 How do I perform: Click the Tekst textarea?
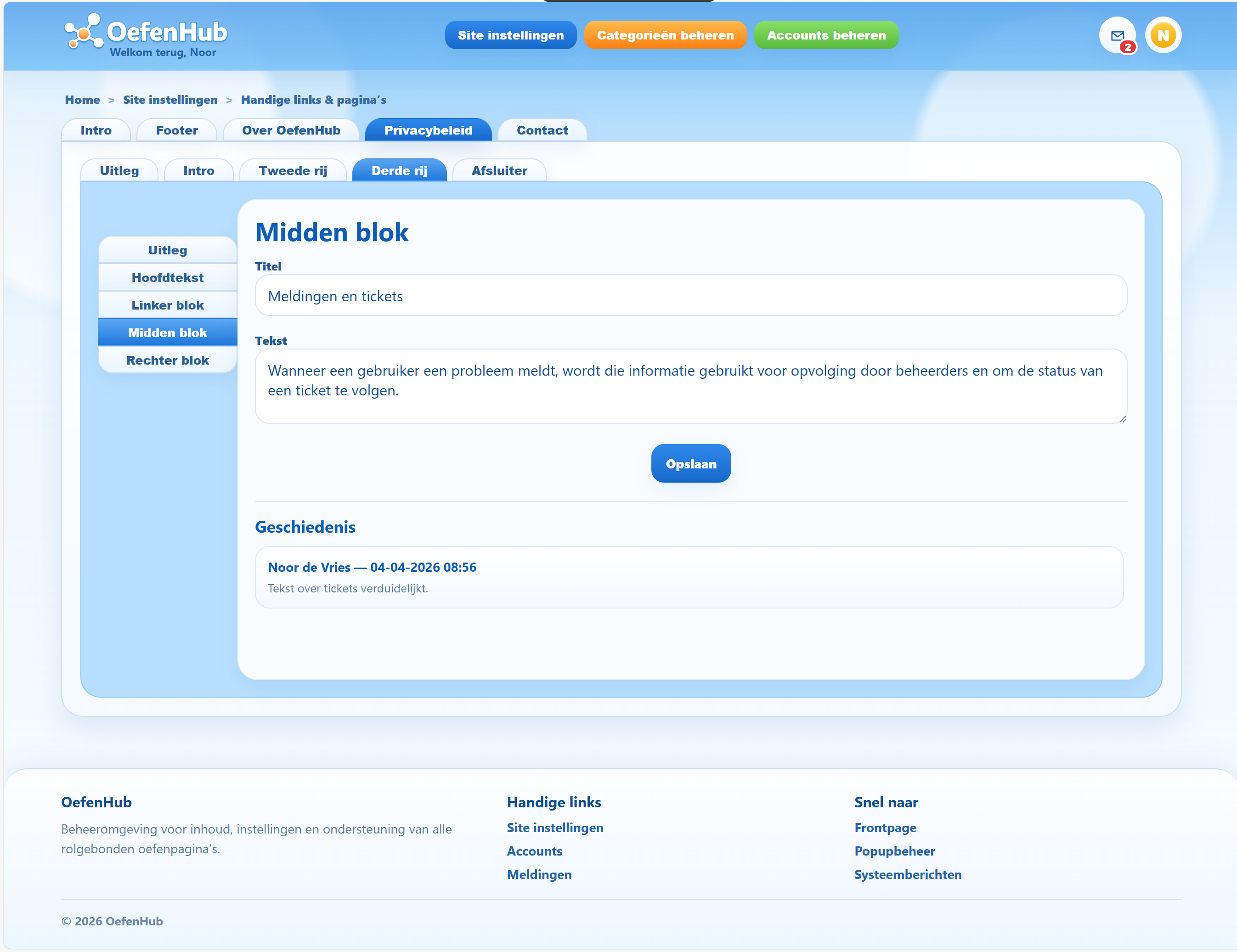690,386
